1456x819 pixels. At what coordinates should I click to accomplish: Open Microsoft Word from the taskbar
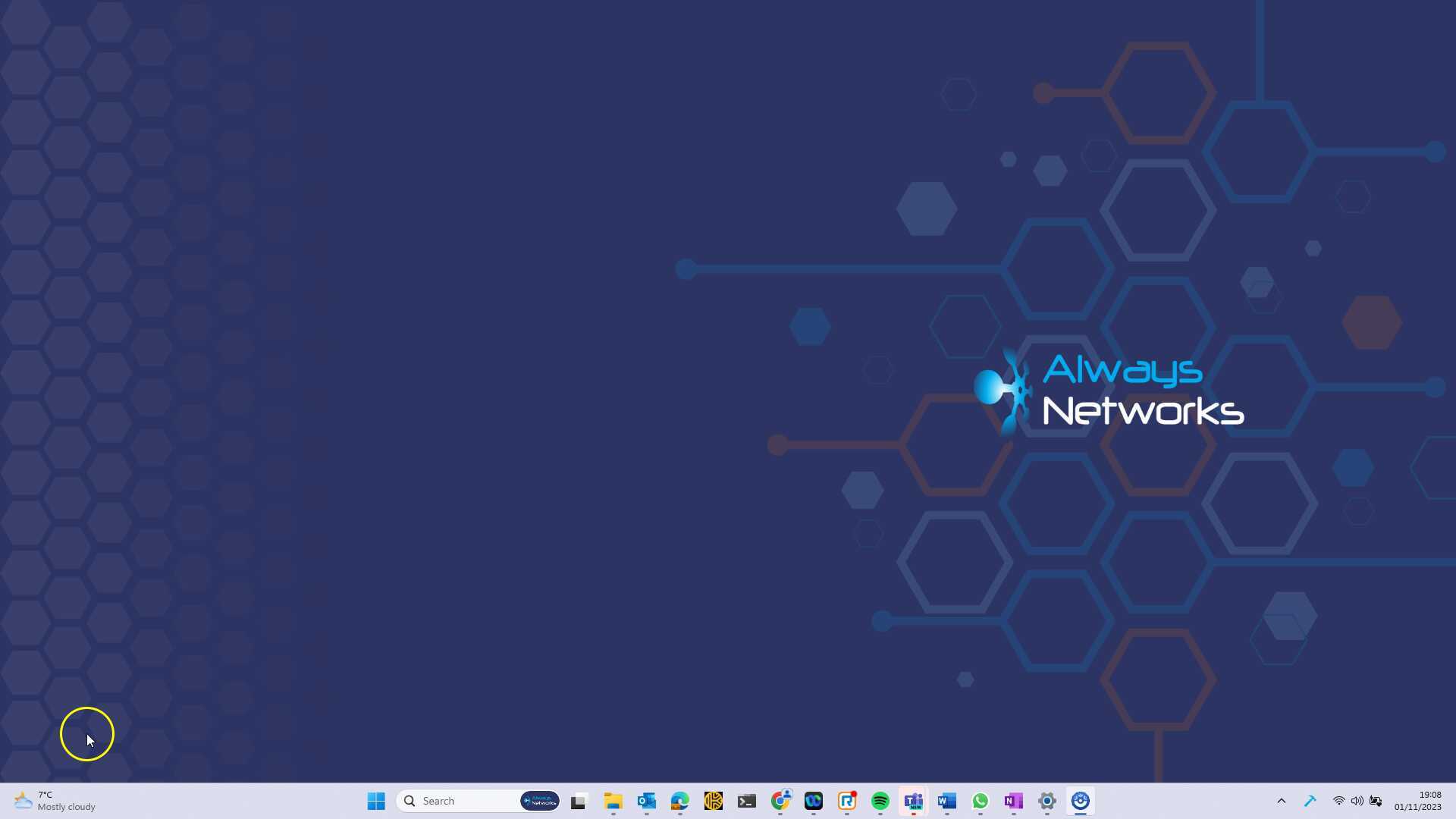[x=947, y=801]
